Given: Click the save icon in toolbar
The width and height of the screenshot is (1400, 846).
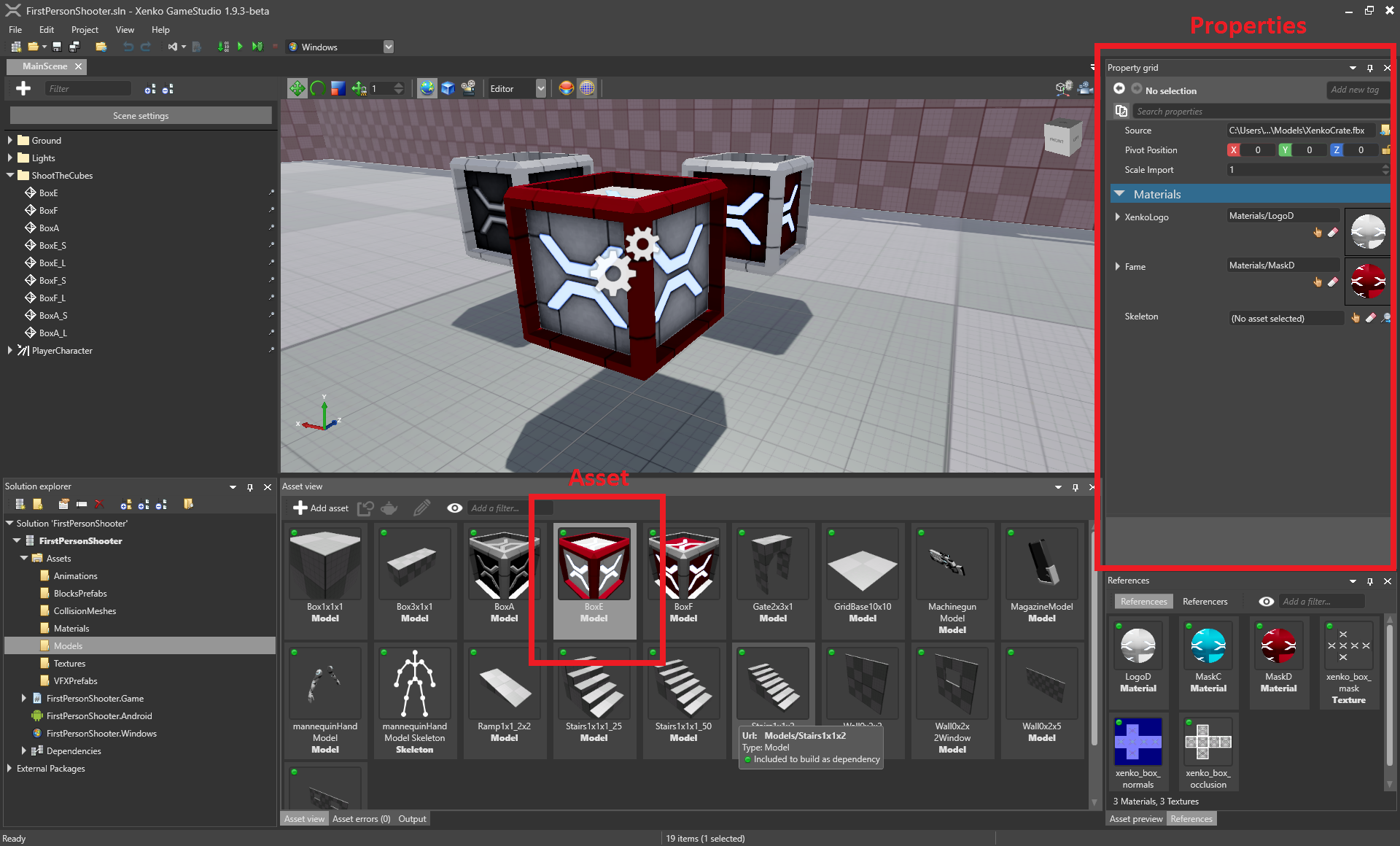Looking at the screenshot, I should click(57, 47).
